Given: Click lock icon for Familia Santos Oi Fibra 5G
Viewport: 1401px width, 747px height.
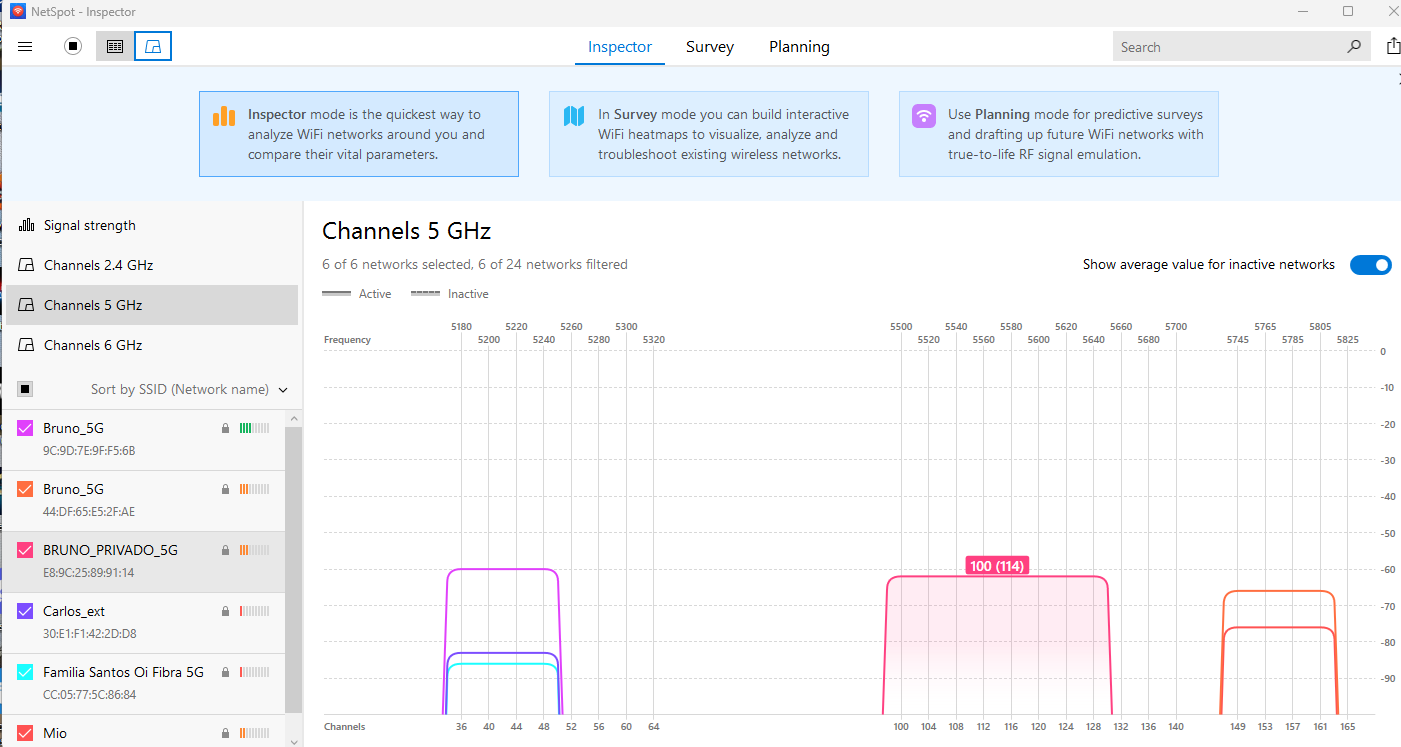Looking at the screenshot, I should [x=227, y=672].
